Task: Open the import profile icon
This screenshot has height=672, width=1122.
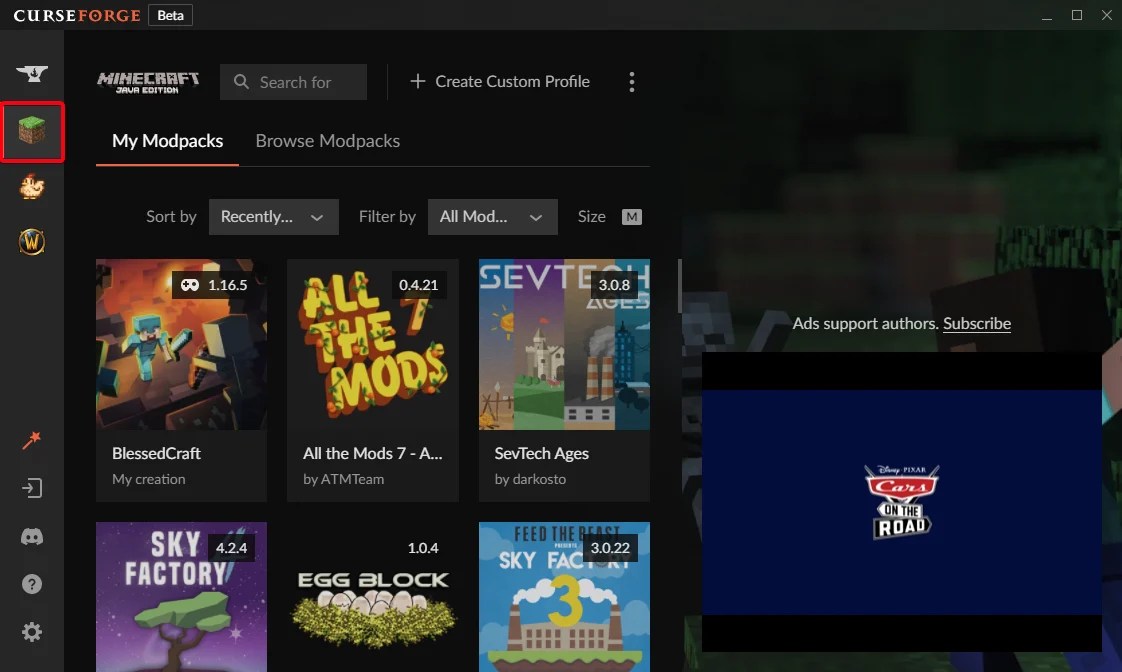Action: click(32, 488)
